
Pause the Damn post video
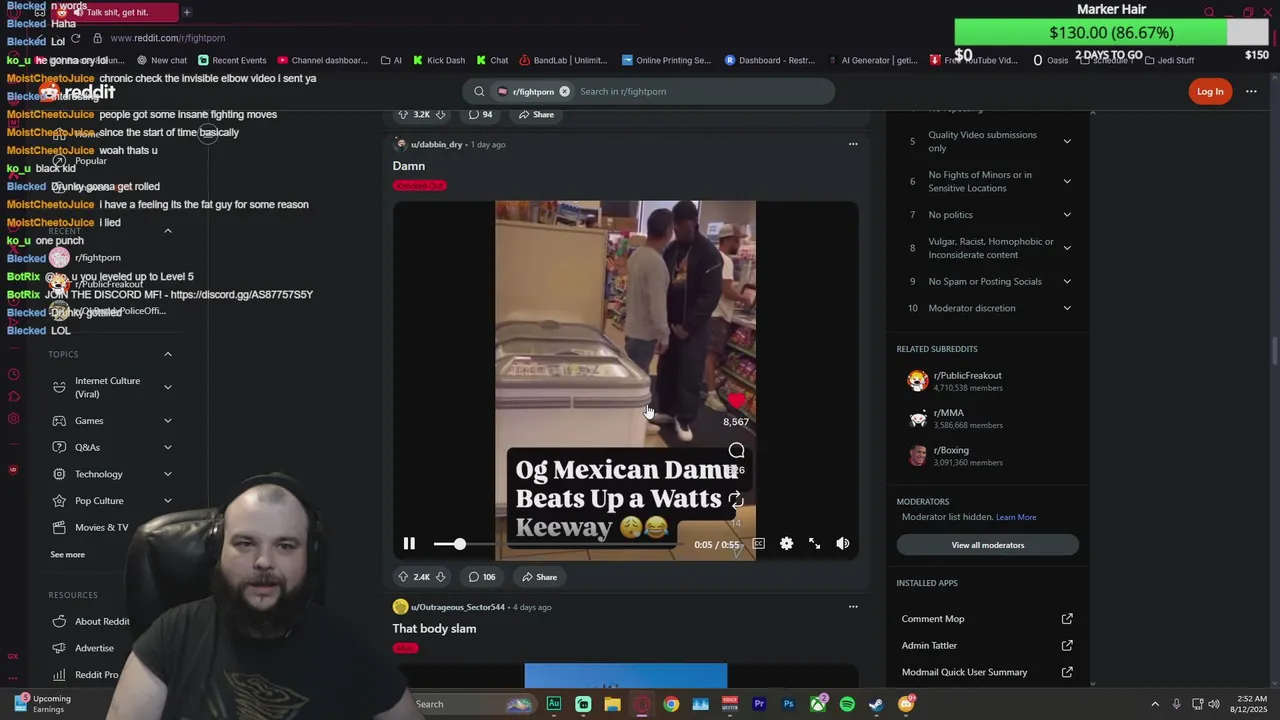pyautogui.click(x=409, y=544)
